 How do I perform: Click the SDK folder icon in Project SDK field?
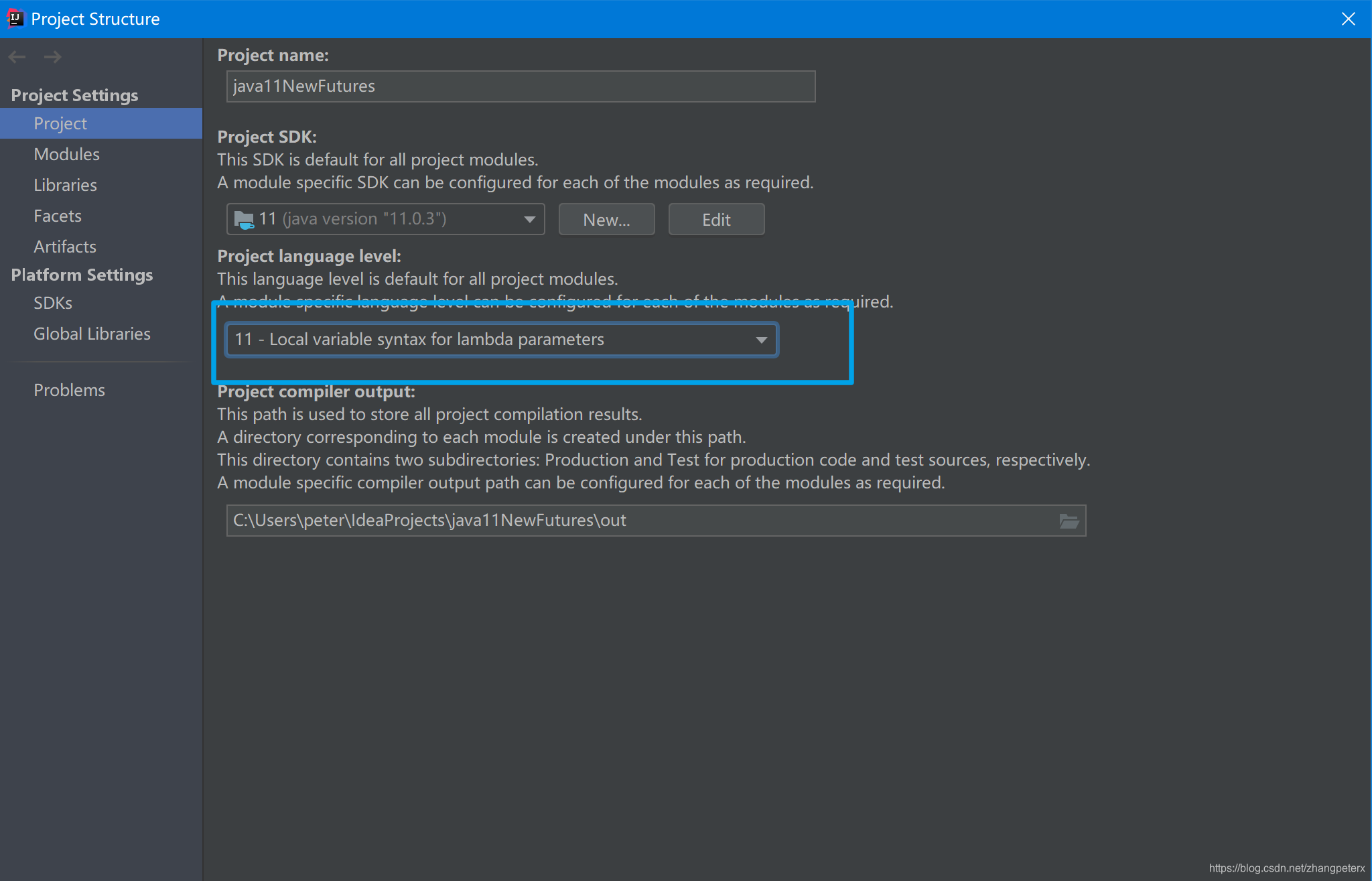(x=245, y=219)
